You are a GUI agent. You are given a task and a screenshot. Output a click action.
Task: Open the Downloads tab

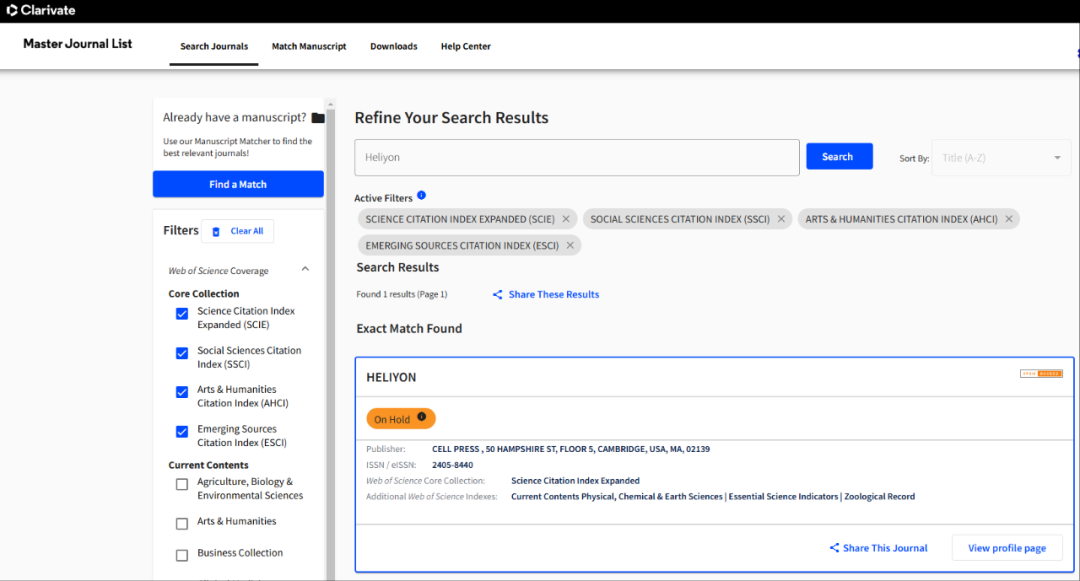394,46
